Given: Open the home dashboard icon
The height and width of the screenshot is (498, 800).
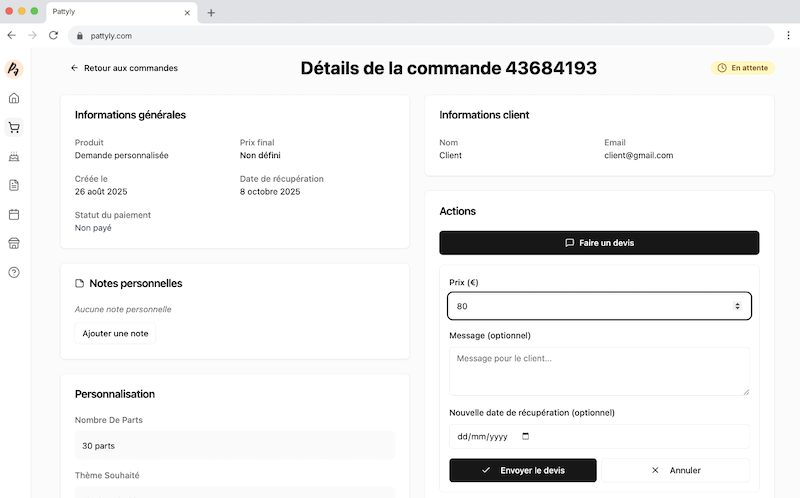Looking at the screenshot, I should [14, 98].
